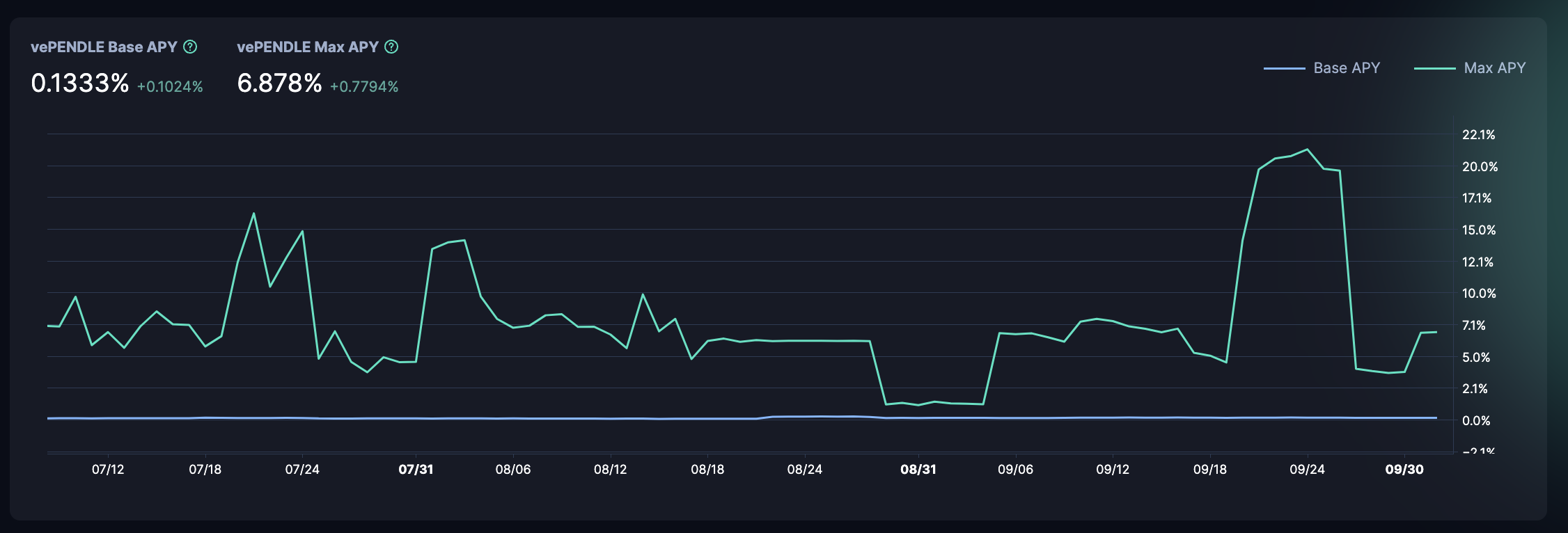The image size is (1568, 533).
Task: Click the help icon beside vePENDLE Base APY
Action: click(190, 47)
